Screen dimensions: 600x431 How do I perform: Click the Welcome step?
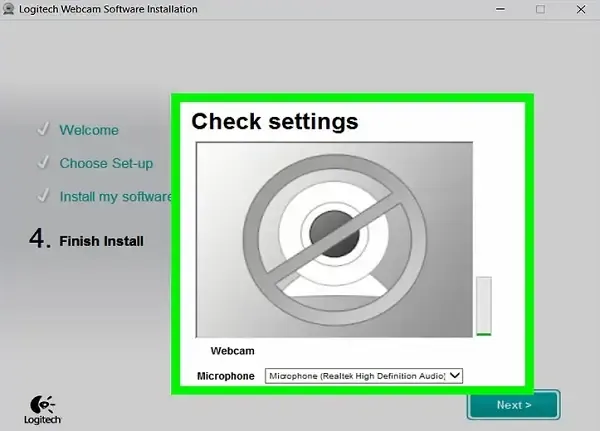89,130
